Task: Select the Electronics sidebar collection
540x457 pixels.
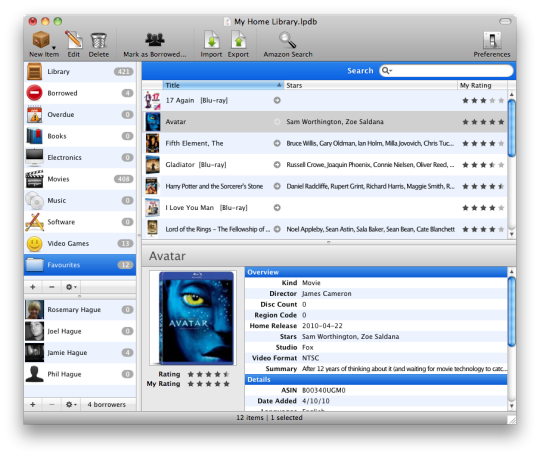Action: (x=80, y=157)
